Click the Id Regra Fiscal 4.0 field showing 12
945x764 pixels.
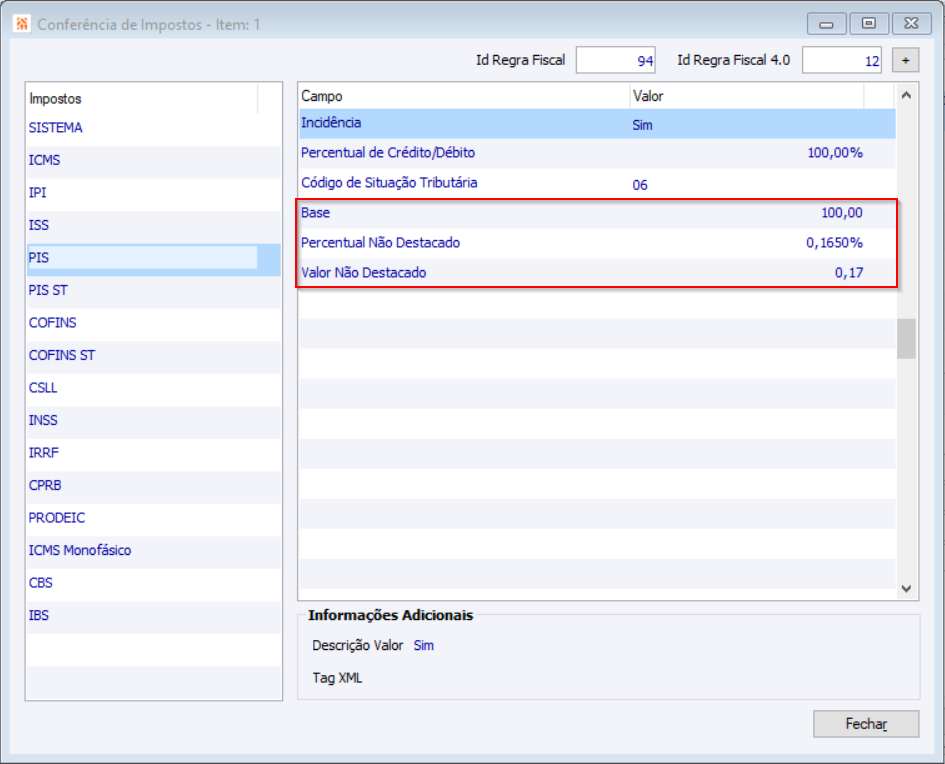point(841,60)
